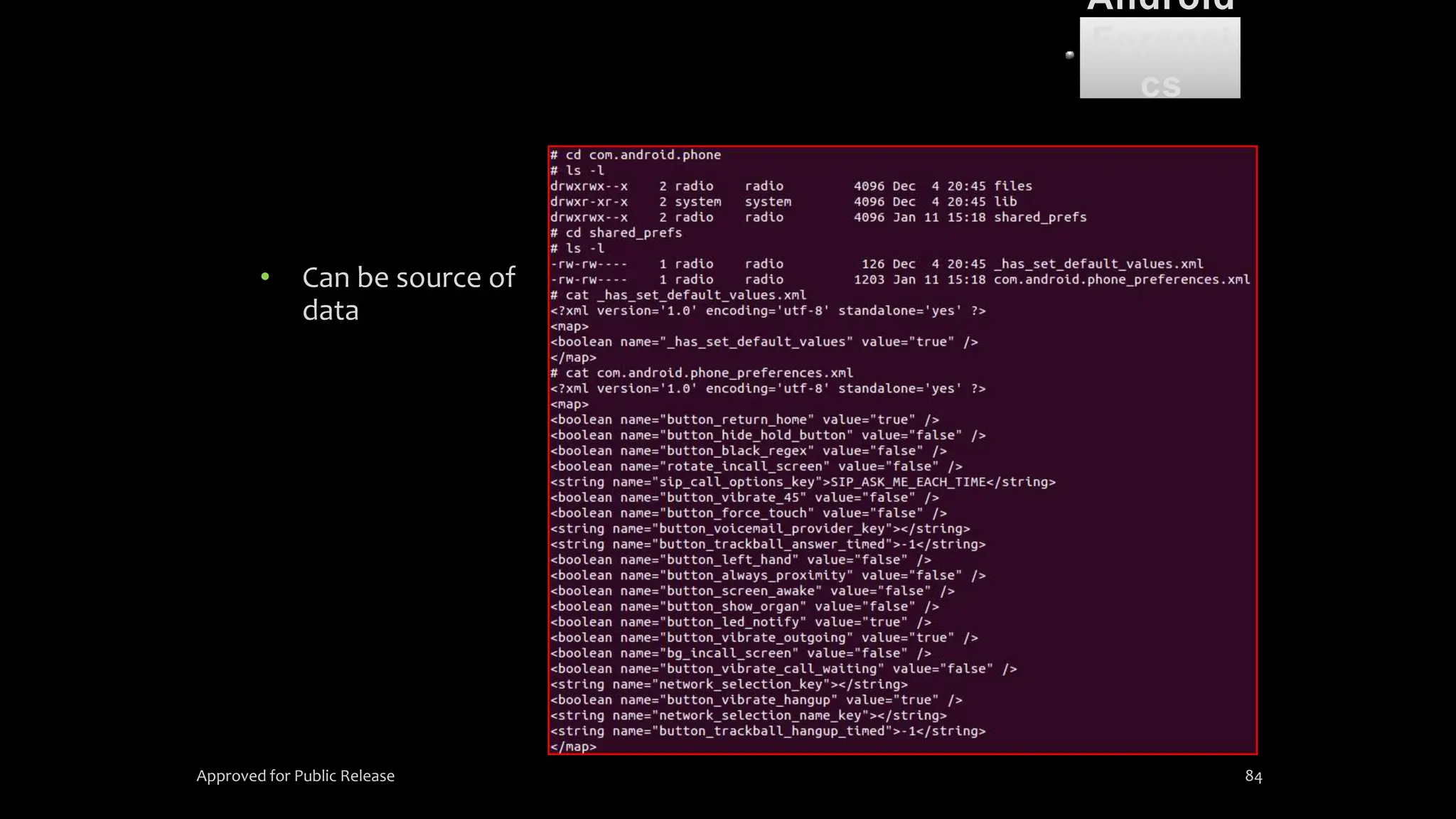Click the network_selection_name_key string line
1456x819 pixels.
pos(748,716)
